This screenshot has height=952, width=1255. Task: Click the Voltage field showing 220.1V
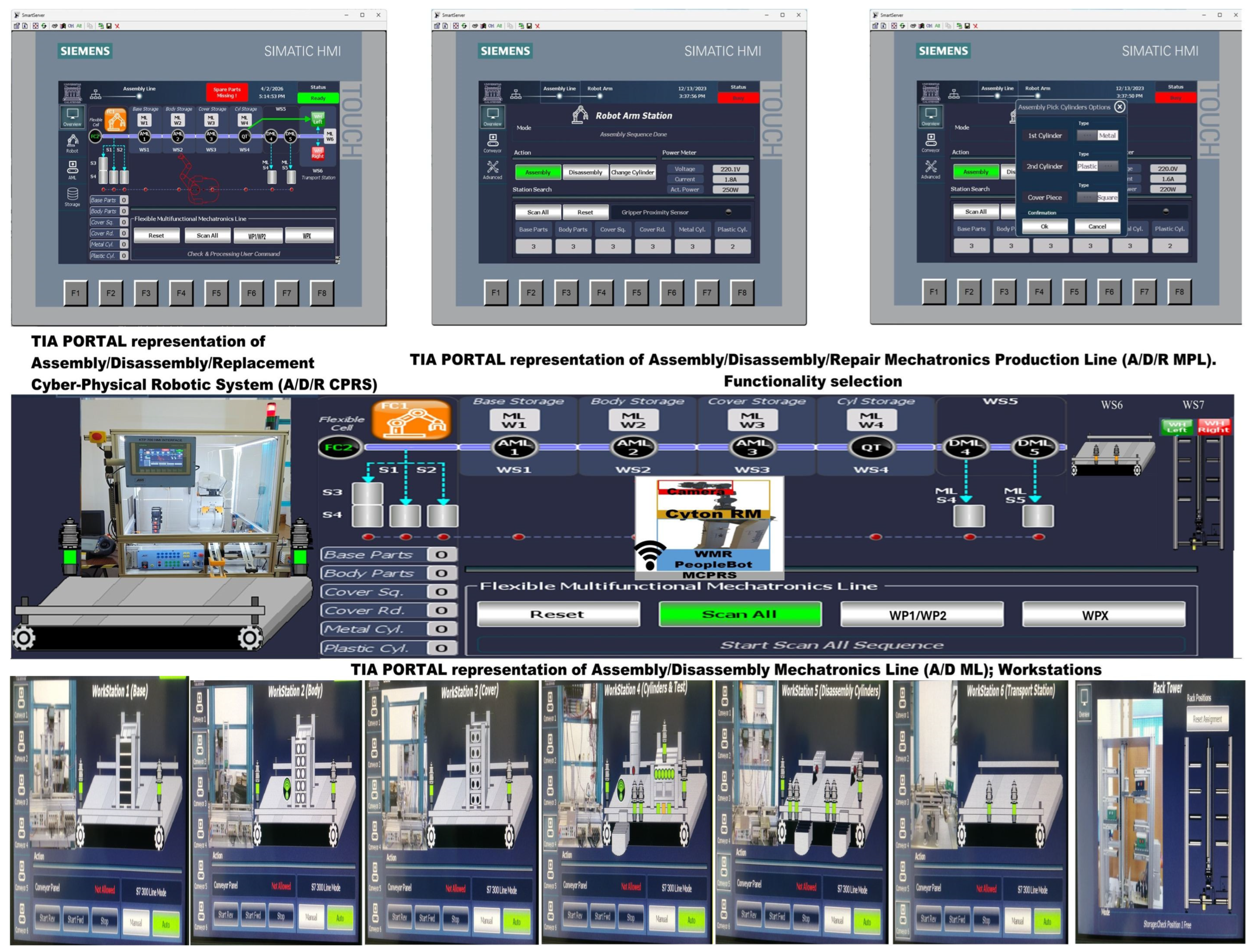click(730, 169)
